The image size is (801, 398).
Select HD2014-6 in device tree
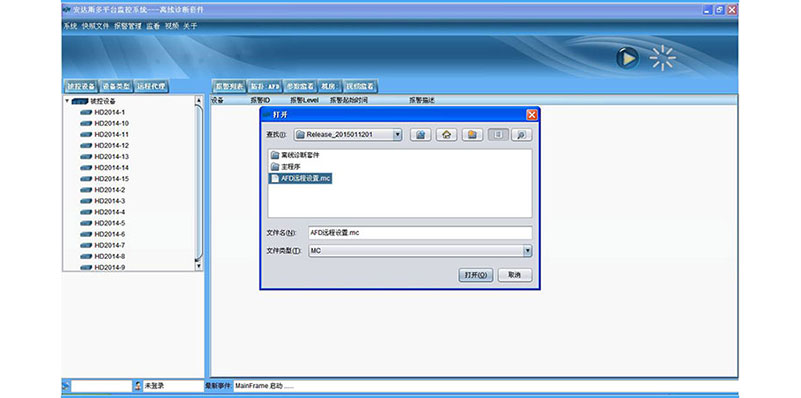[x=110, y=234]
